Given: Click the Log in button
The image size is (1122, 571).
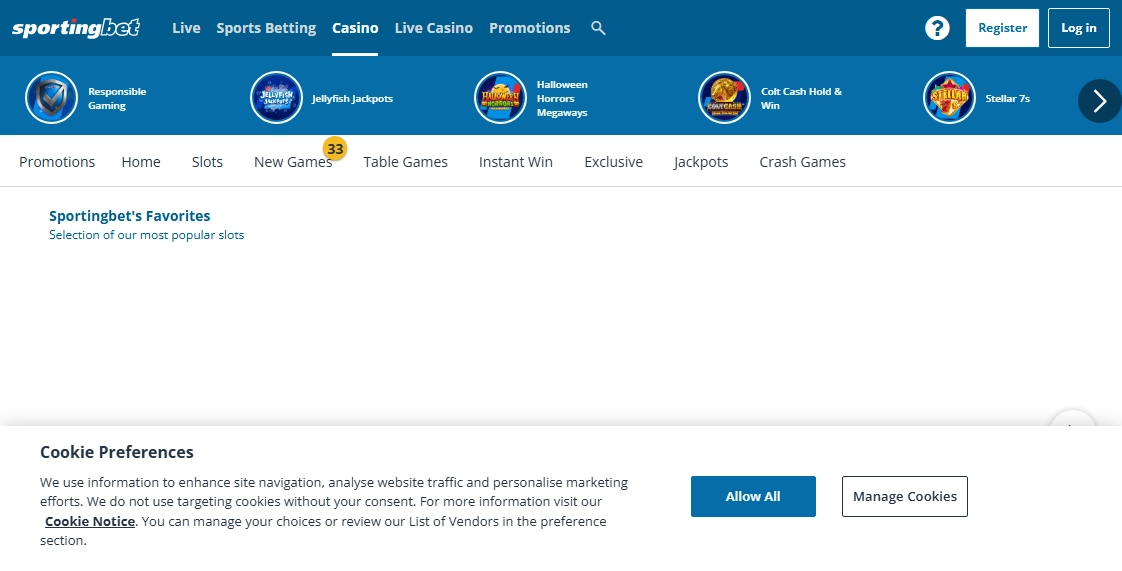Looking at the screenshot, I should [1078, 28].
